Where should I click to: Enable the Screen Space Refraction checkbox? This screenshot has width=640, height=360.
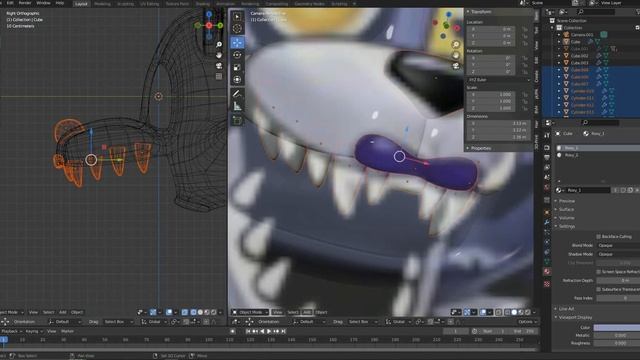[598, 272]
